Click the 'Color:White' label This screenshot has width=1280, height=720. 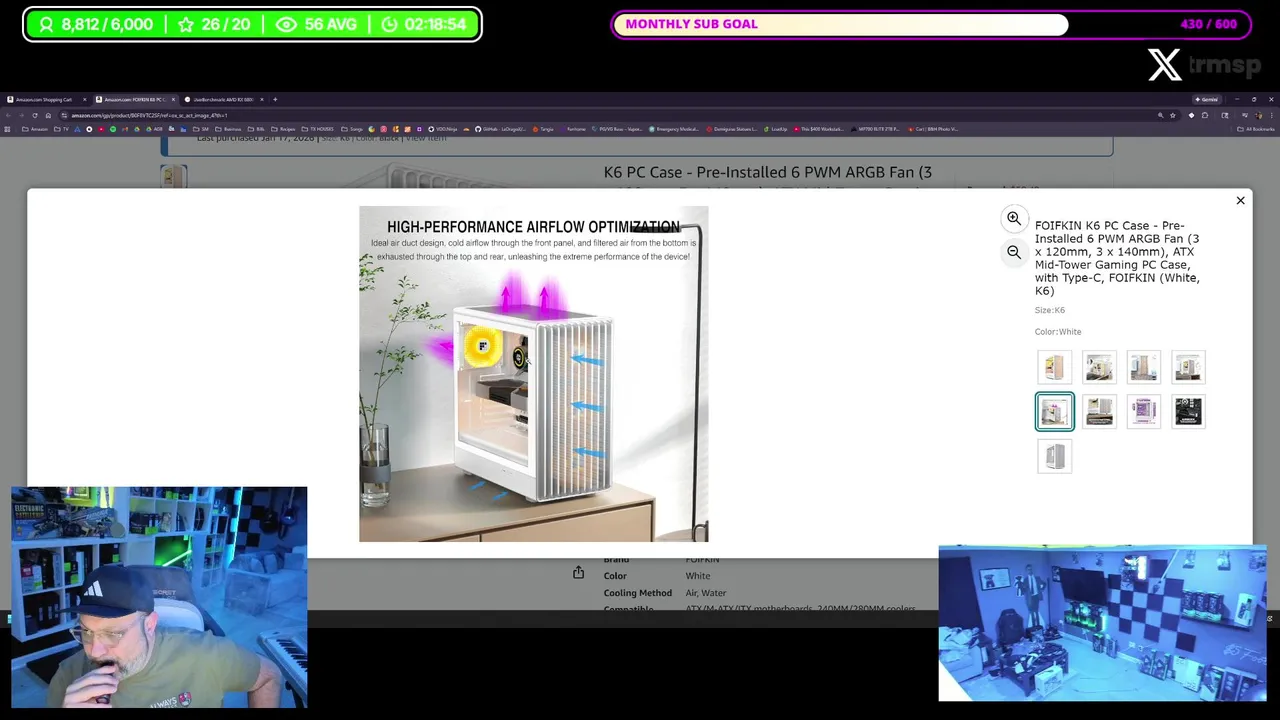1058,332
